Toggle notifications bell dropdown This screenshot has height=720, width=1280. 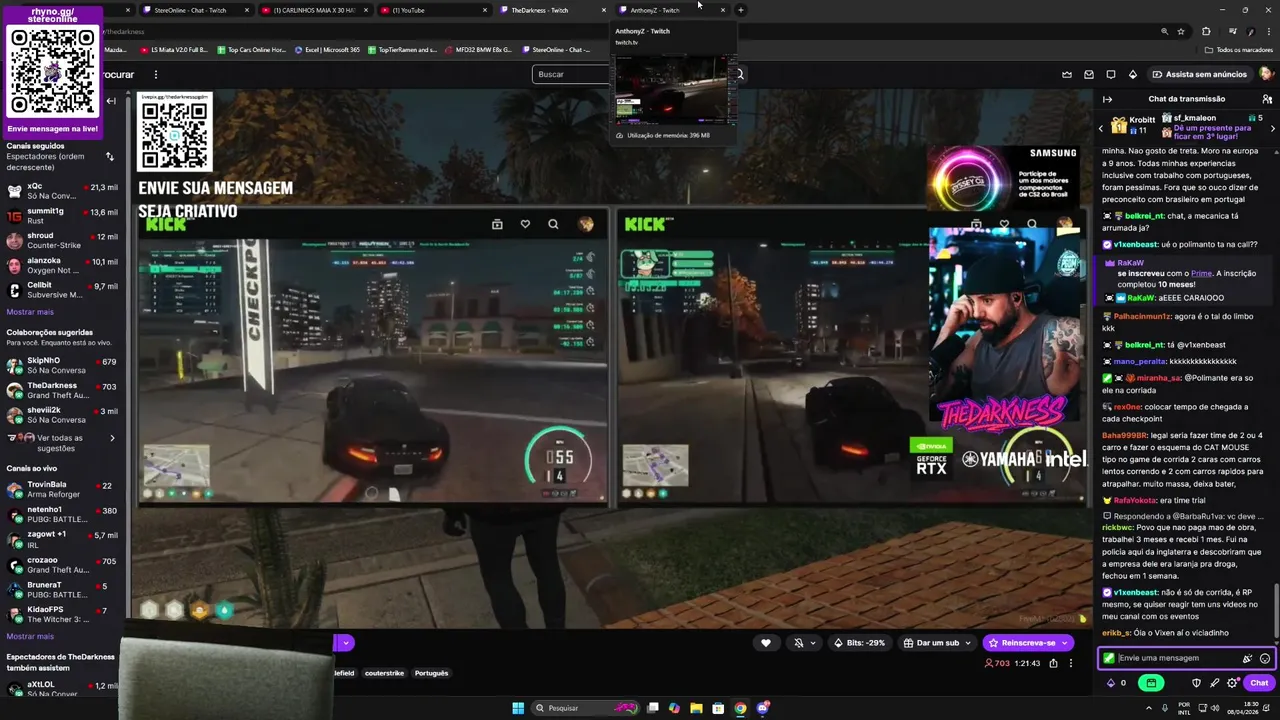click(804, 643)
